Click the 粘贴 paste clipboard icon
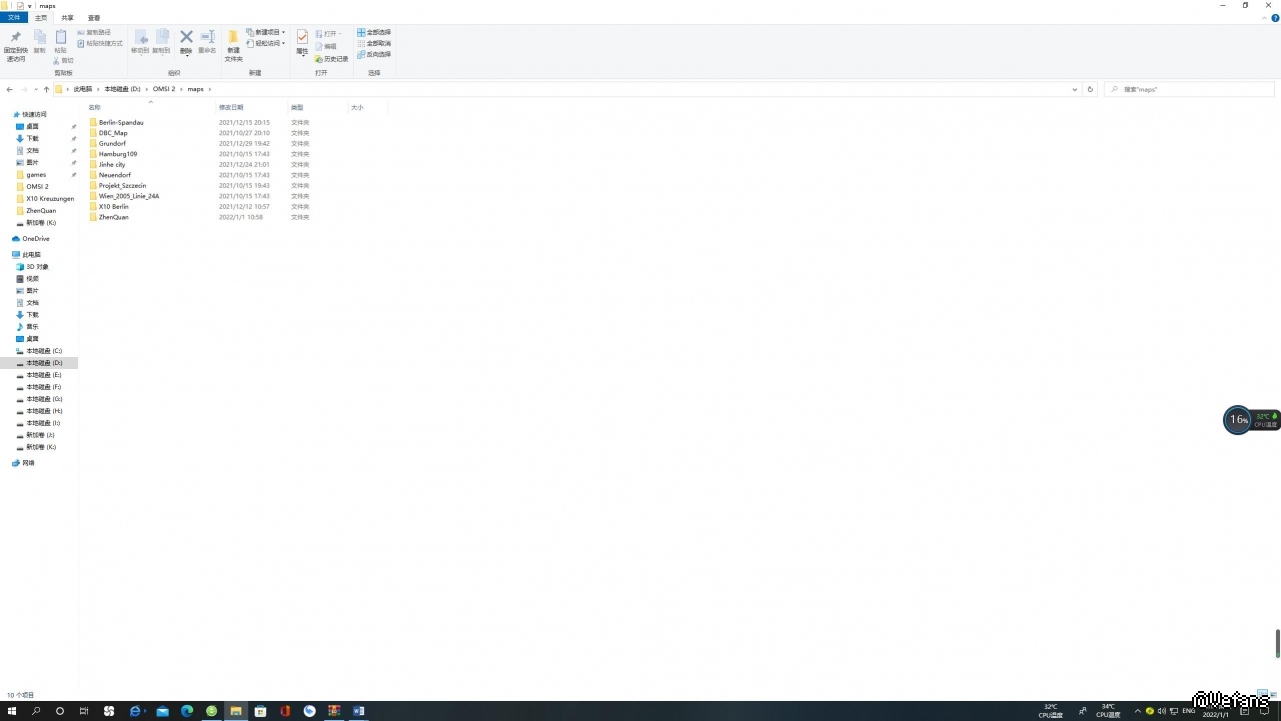 [60, 37]
